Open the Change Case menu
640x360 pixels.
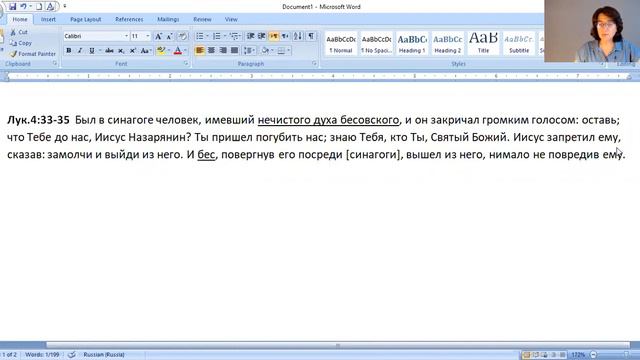coord(145,51)
